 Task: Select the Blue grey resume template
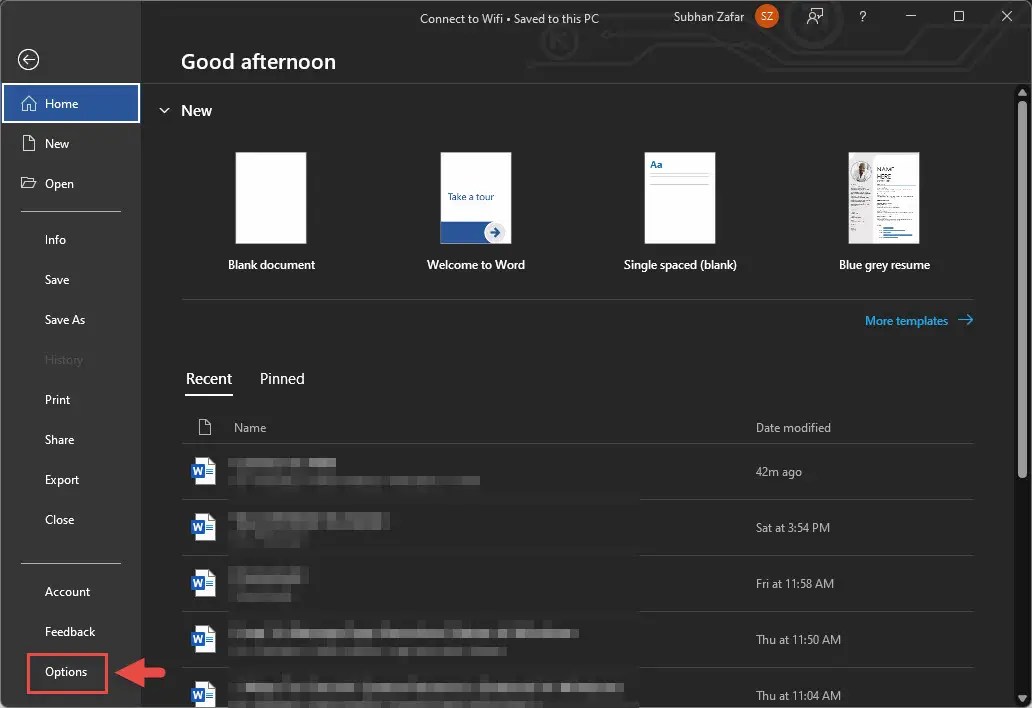point(884,198)
